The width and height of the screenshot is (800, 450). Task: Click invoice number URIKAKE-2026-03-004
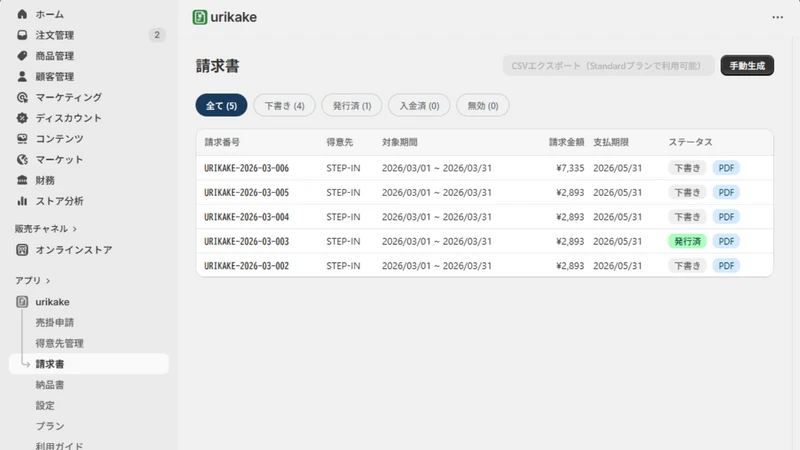(246, 217)
